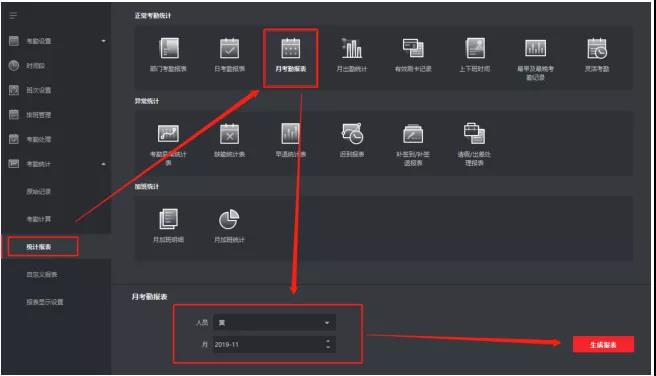This screenshot has height=376, width=656.
Task: Click the 排班管理 sidebar icon
Action: click(x=14, y=115)
